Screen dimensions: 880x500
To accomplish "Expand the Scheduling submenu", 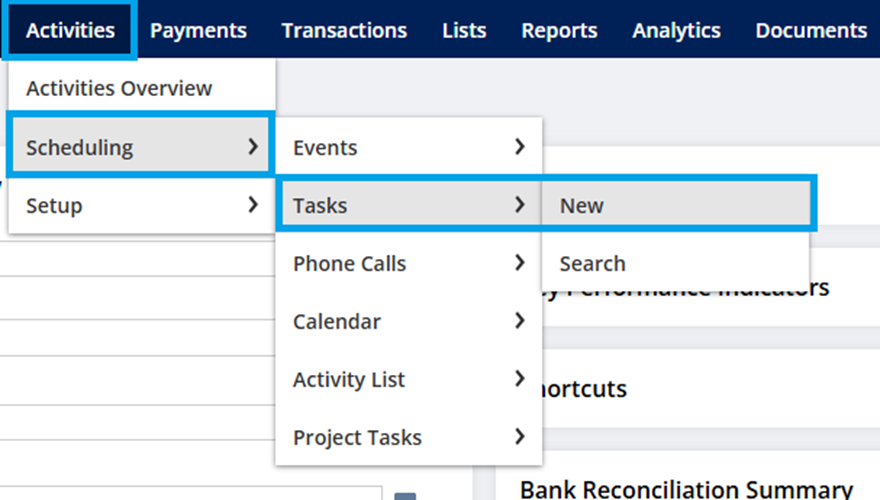I will (x=140, y=147).
